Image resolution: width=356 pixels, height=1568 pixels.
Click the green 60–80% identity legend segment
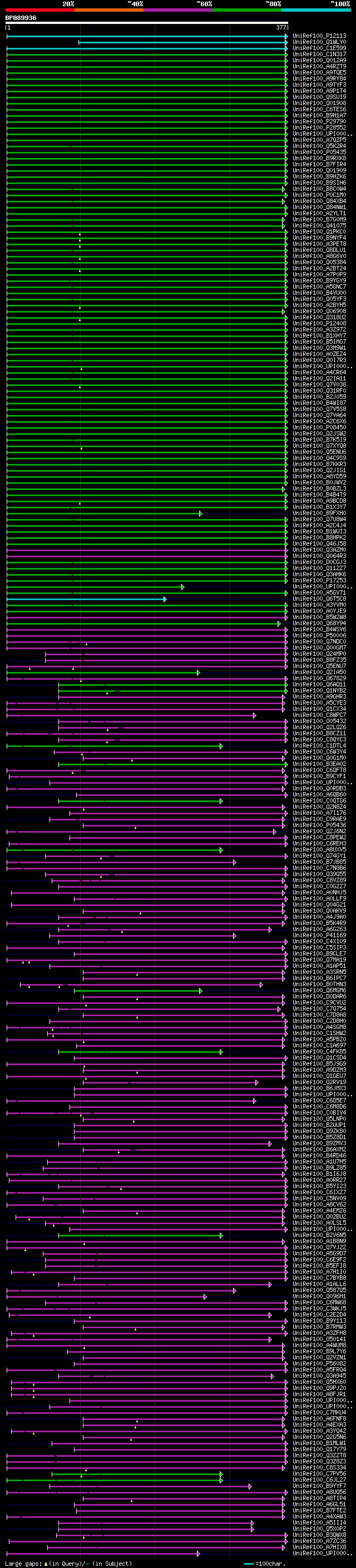point(247,10)
